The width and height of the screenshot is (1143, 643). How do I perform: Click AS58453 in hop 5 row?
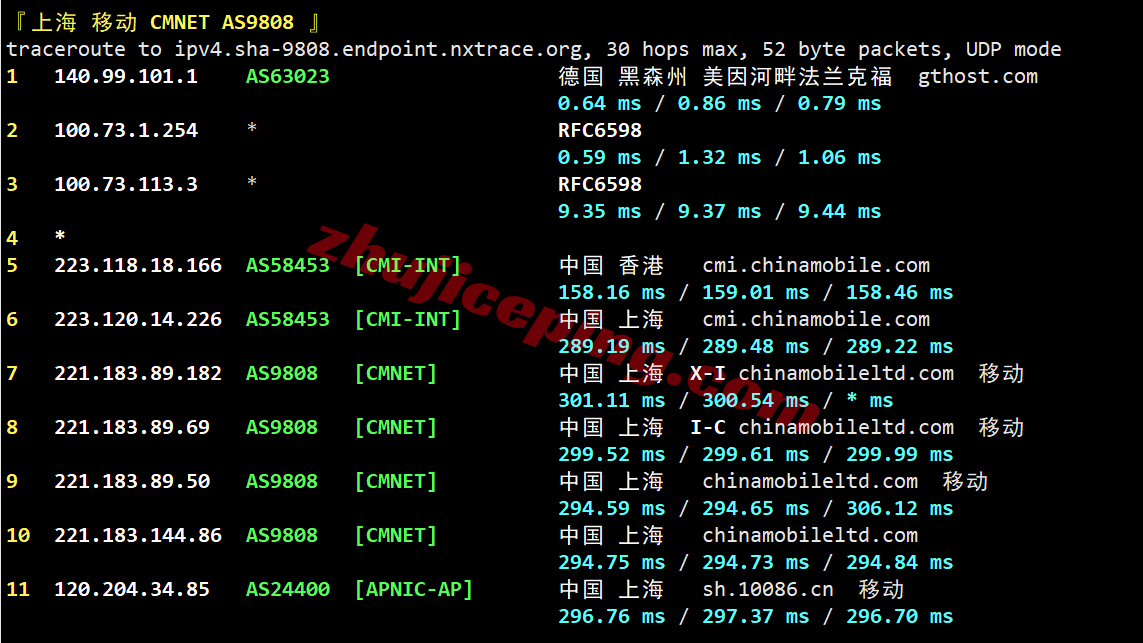(x=288, y=265)
